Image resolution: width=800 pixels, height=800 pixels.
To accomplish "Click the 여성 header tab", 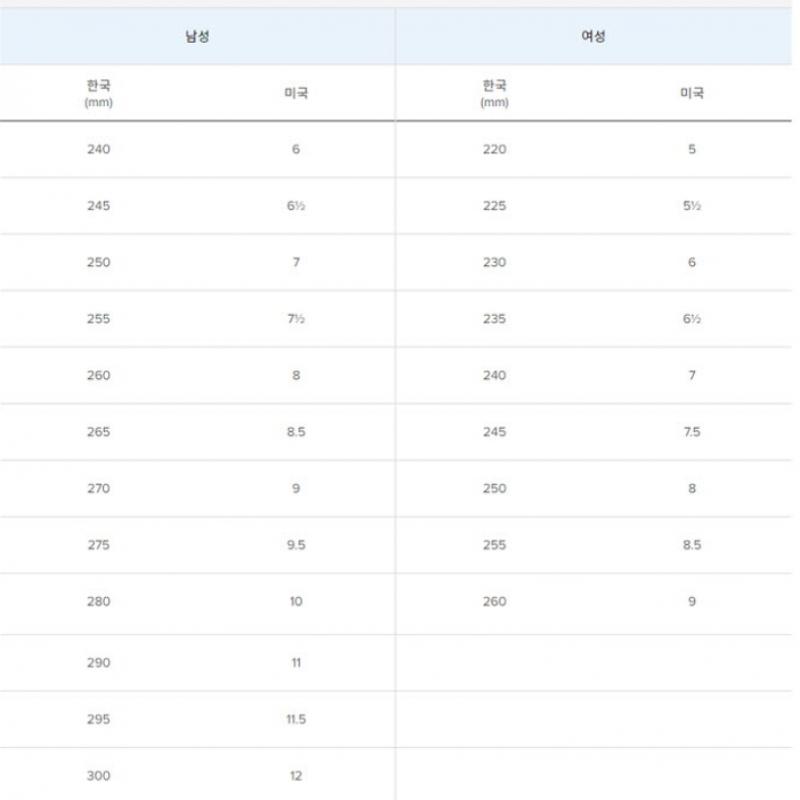I will click(x=594, y=37).
